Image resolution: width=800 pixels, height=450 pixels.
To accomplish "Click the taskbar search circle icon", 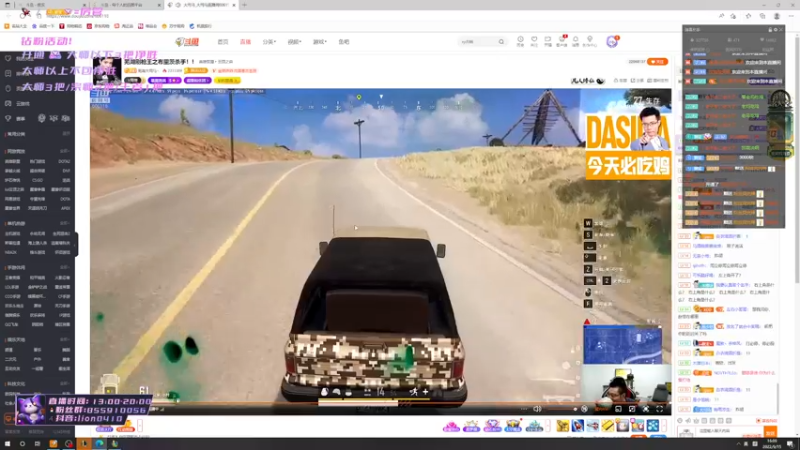I will (22, 444).
